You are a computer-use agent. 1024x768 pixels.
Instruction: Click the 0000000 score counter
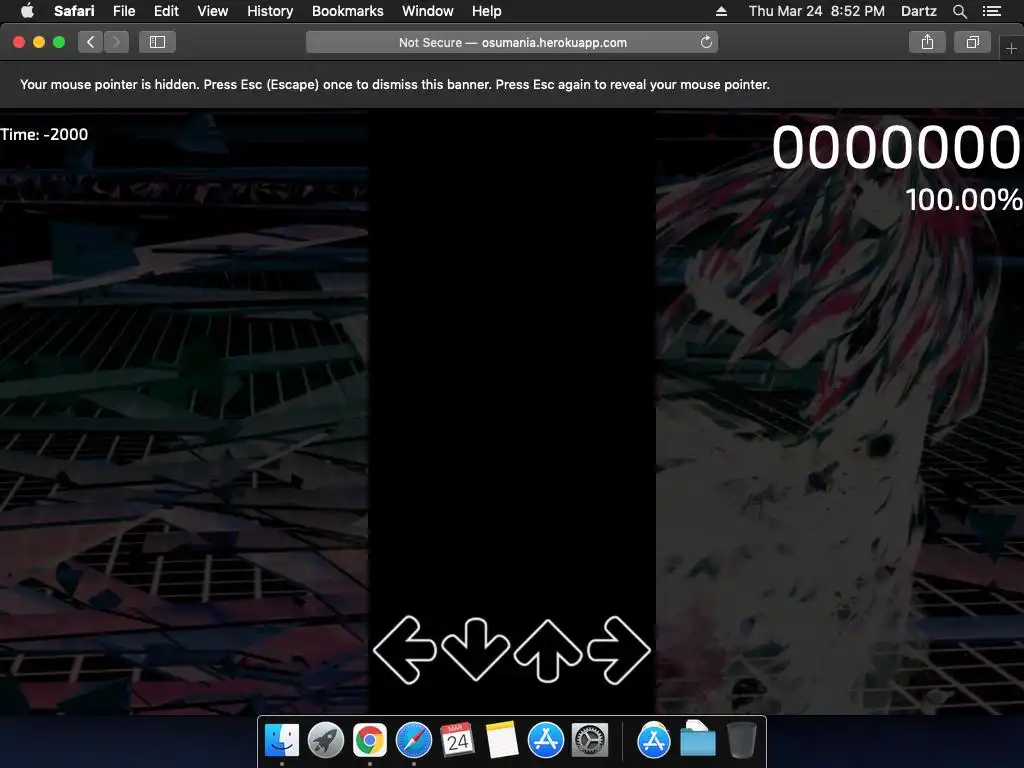coord(896,148)
